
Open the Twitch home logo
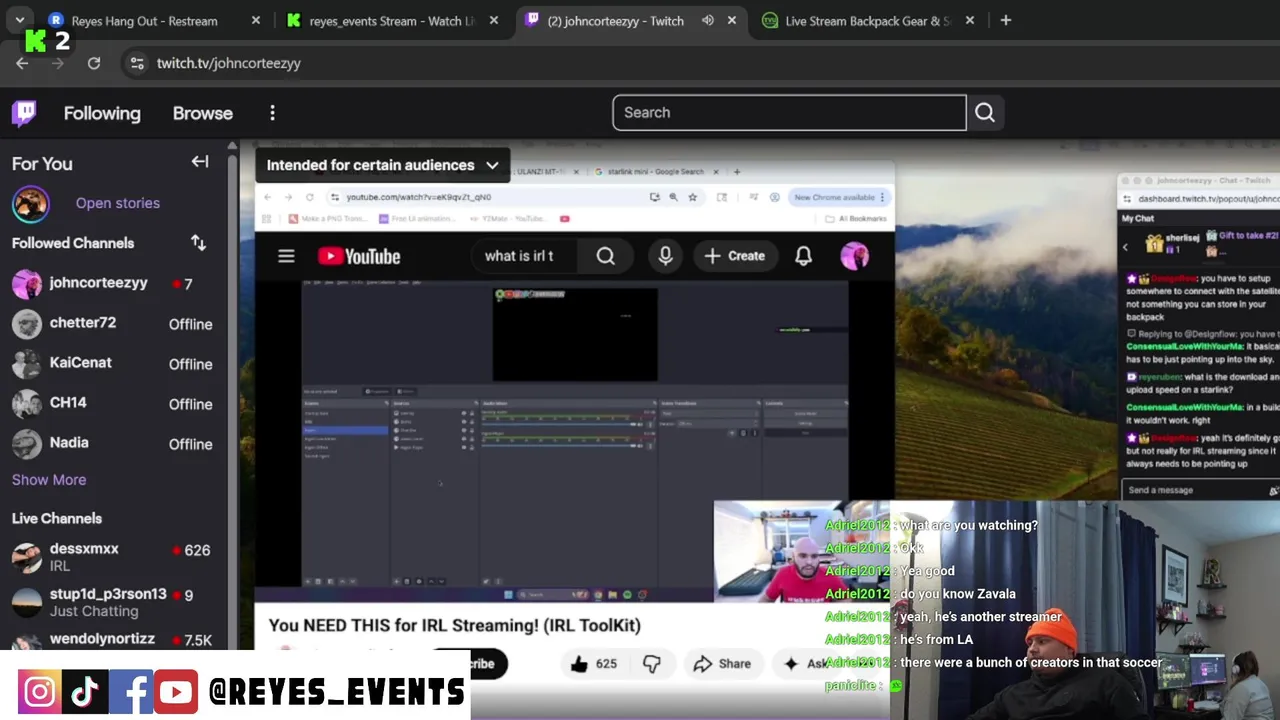pyautogui.click(x=24, y=113)
